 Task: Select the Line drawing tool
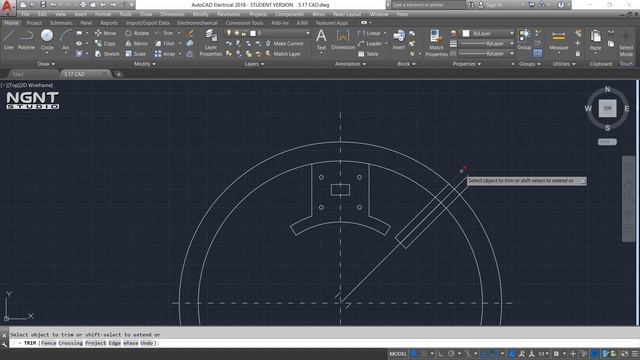[9, 40]
